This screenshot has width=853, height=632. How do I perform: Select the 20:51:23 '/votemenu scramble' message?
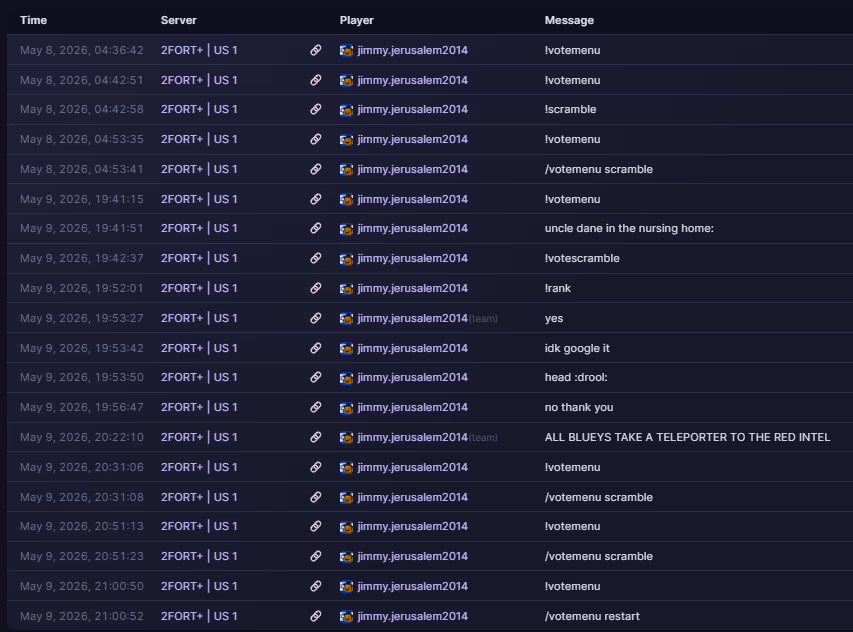coord(598,556)
